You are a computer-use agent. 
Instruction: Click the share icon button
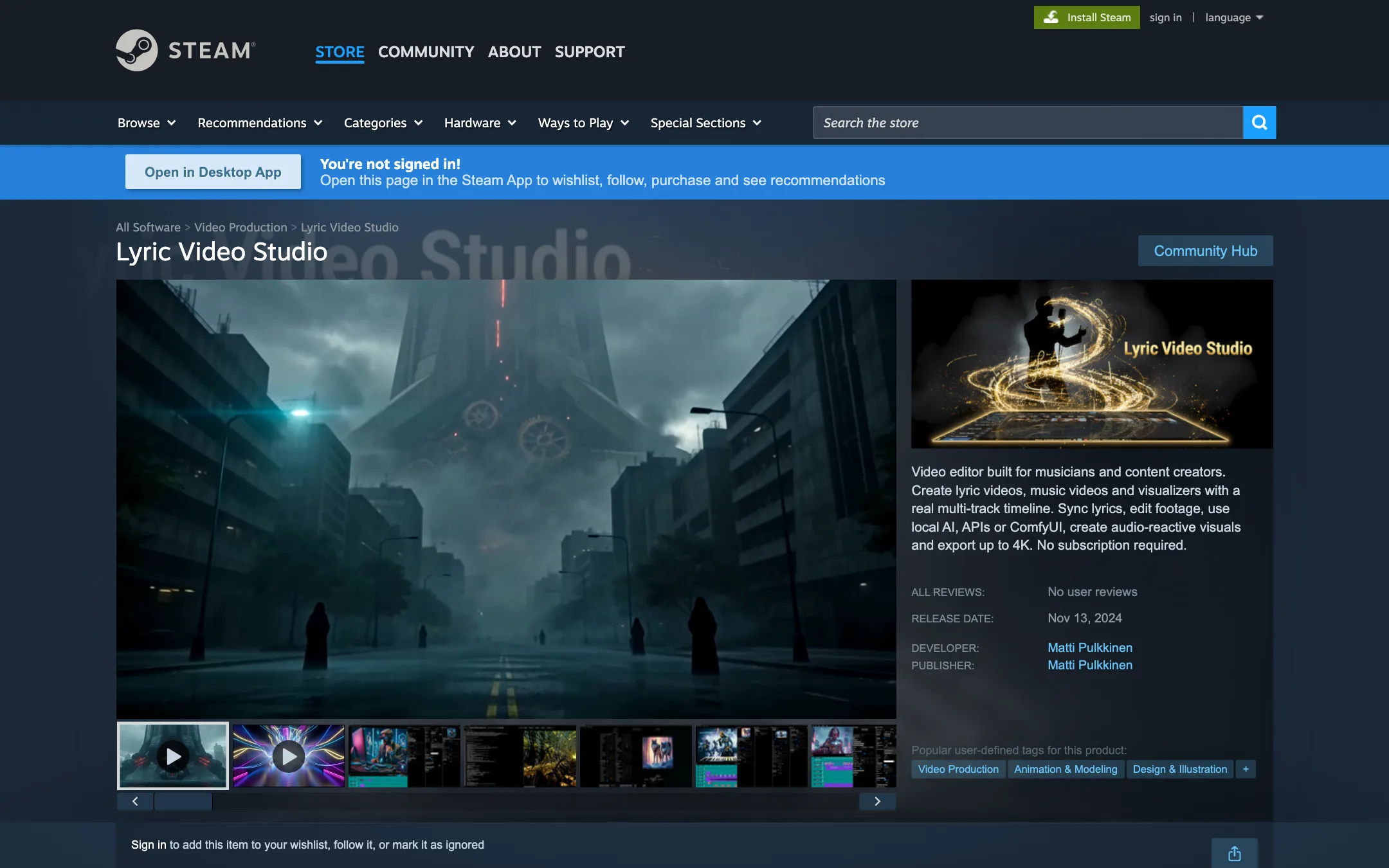1234,853
